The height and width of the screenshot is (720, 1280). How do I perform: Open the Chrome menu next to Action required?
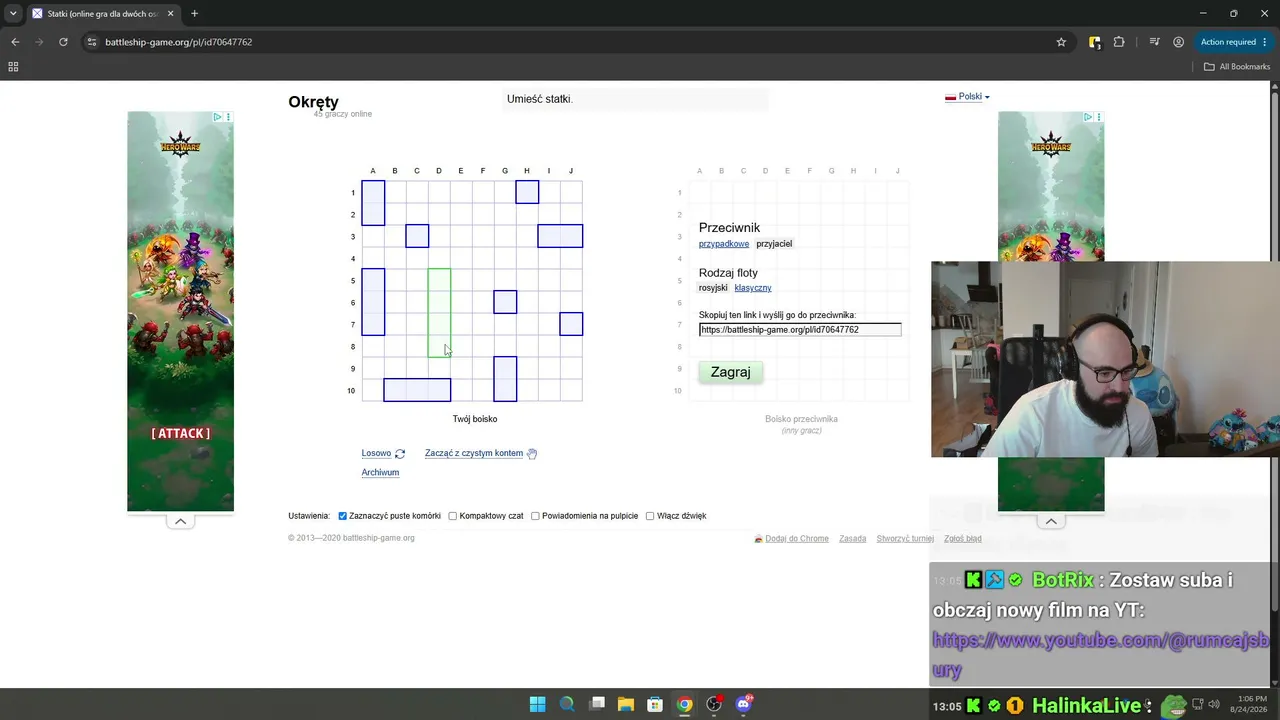pyautogui.click(x=1265, y=42)
